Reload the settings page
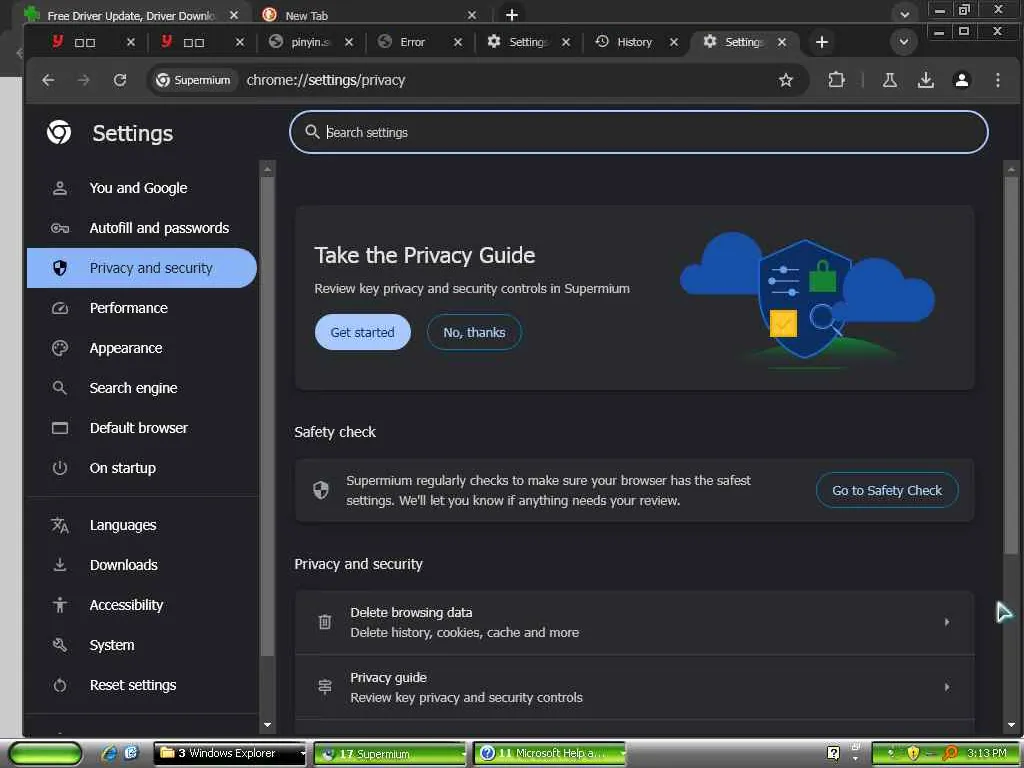This screenshot has height=768, width=1024. pyautogui.click(x=120, y=80)
